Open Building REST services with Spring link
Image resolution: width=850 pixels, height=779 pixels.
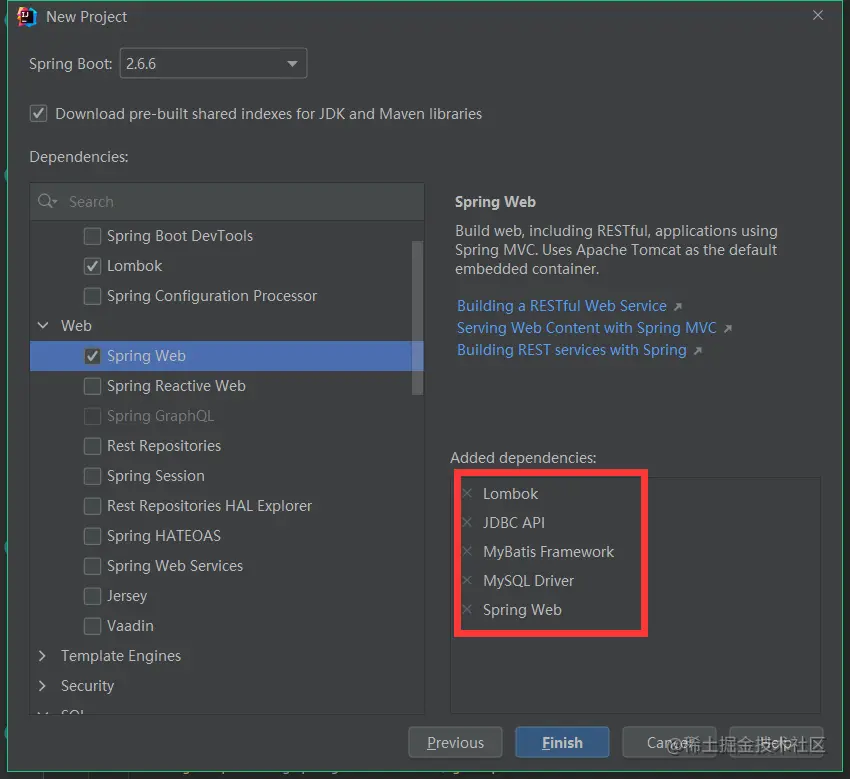pyautogui.click(x=572, y=350)
